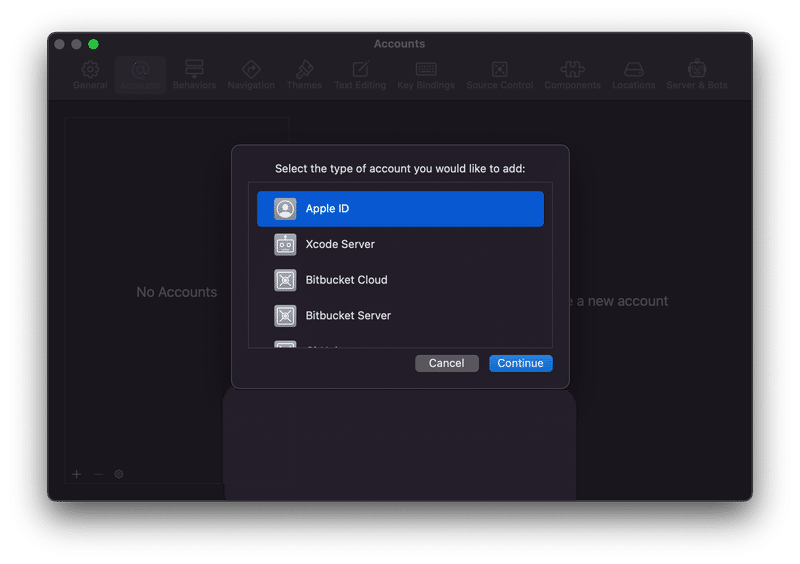
Task: Switch to the Text Editing tab
Action: pos(360,75)
